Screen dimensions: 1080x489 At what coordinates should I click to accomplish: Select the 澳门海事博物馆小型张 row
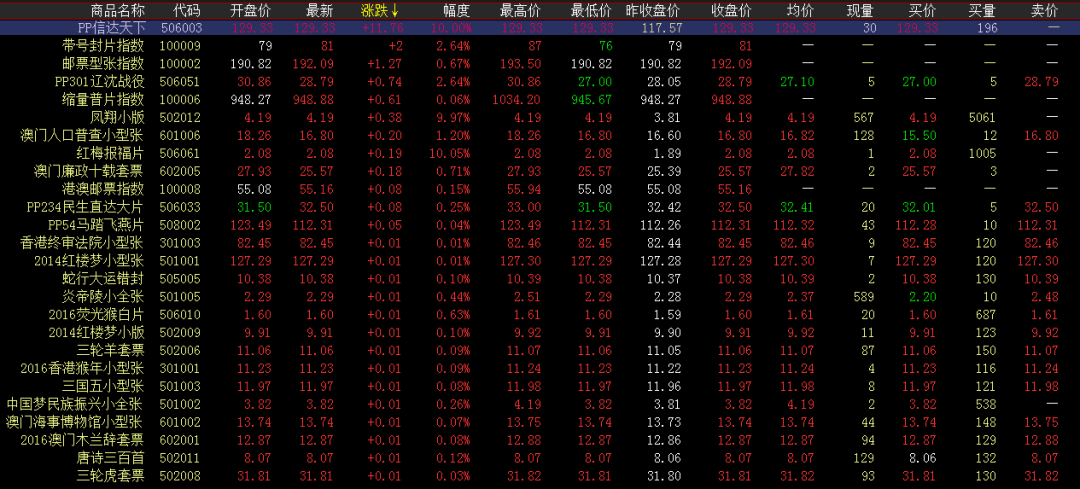point(540,422)
